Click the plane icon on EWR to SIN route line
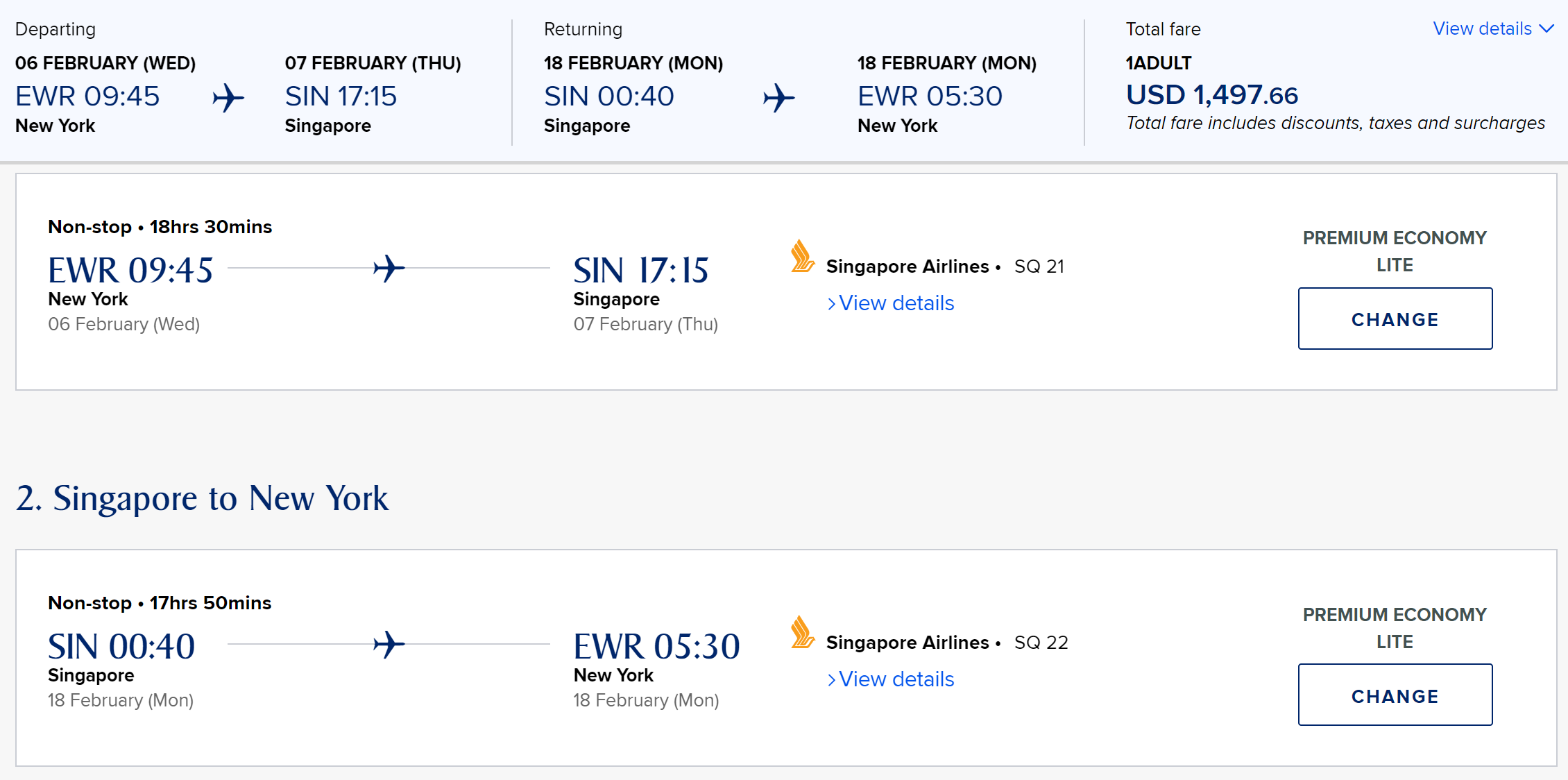Image resolution: width=1568 pixels, height=780 pixels. (x=389, y=268)
